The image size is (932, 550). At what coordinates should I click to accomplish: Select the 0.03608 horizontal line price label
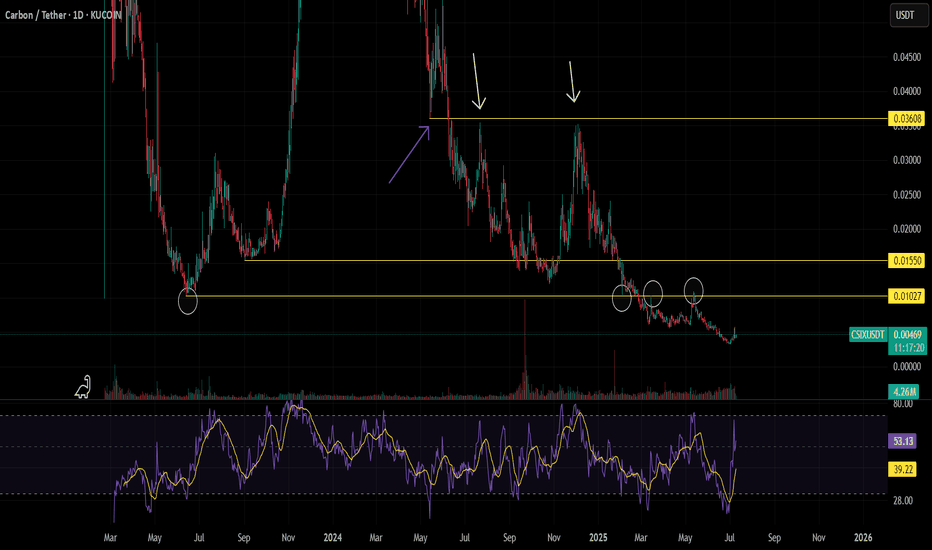906,119
